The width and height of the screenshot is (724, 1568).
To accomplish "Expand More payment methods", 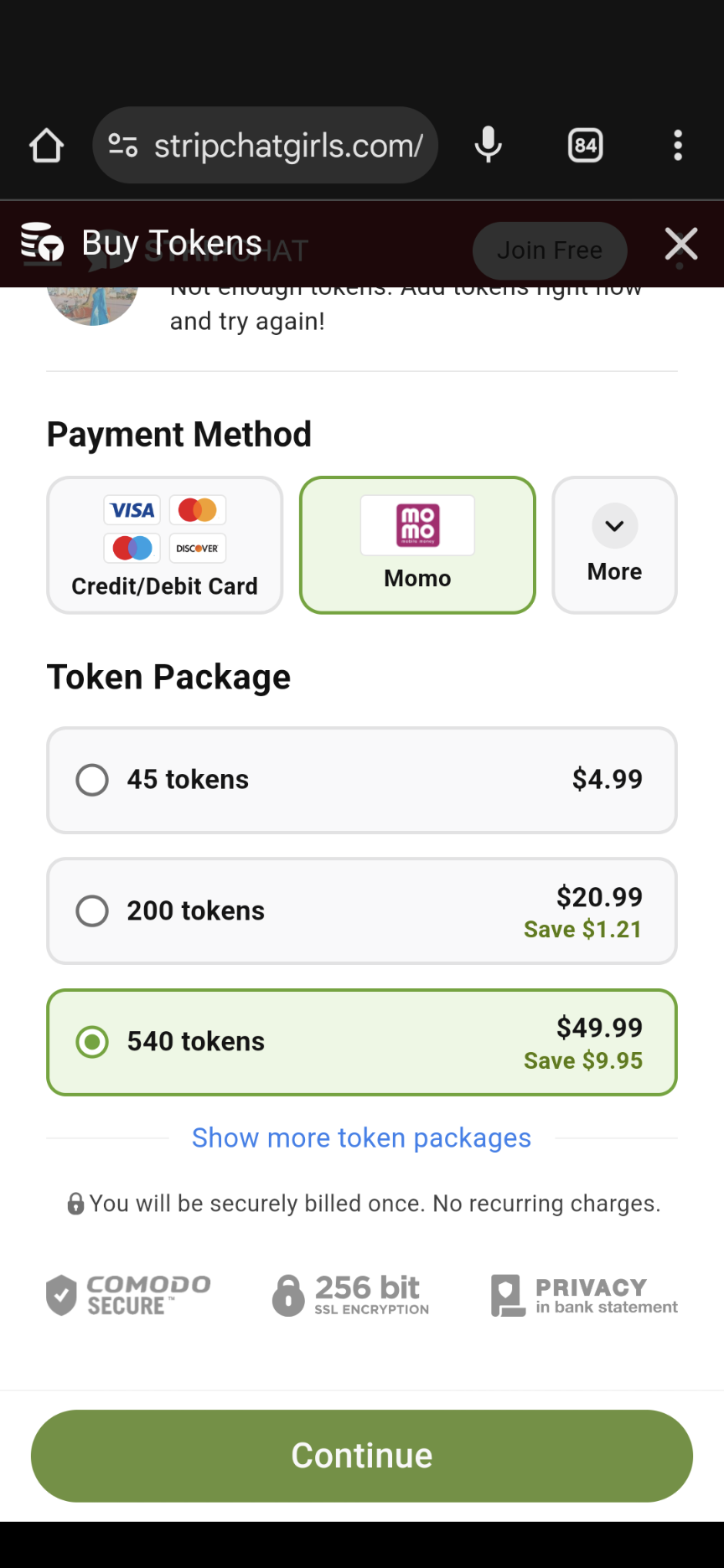I will 614,545.
